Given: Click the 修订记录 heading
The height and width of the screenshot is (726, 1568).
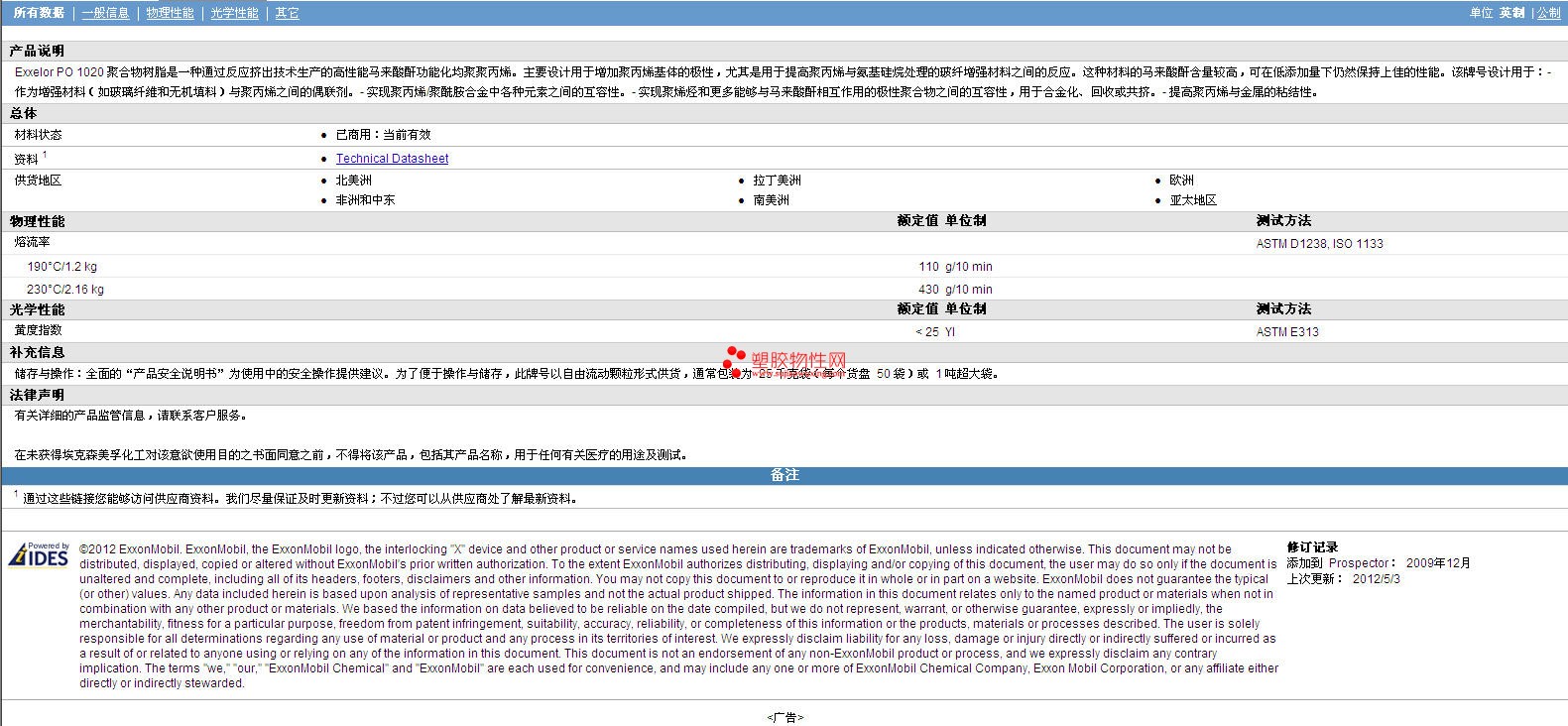Looking at the screenshot, I should point(1312,547).
